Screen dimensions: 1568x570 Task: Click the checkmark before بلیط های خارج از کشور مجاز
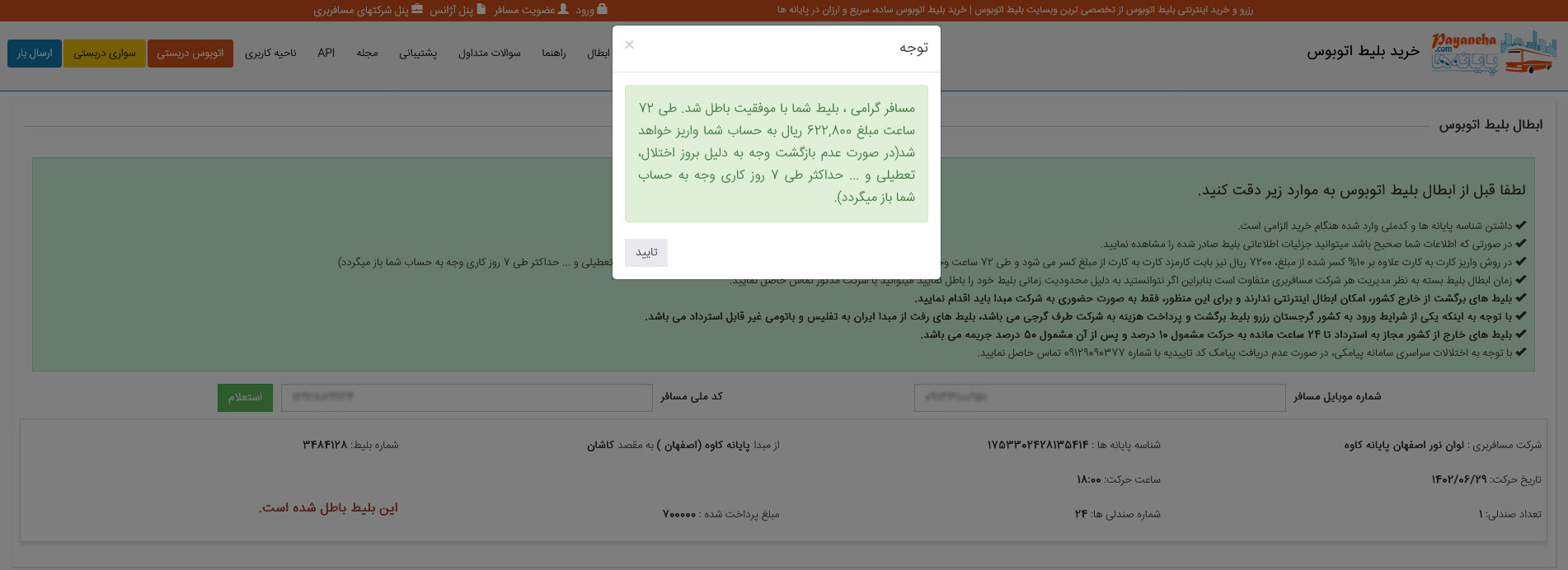(x=1521, y=334)
